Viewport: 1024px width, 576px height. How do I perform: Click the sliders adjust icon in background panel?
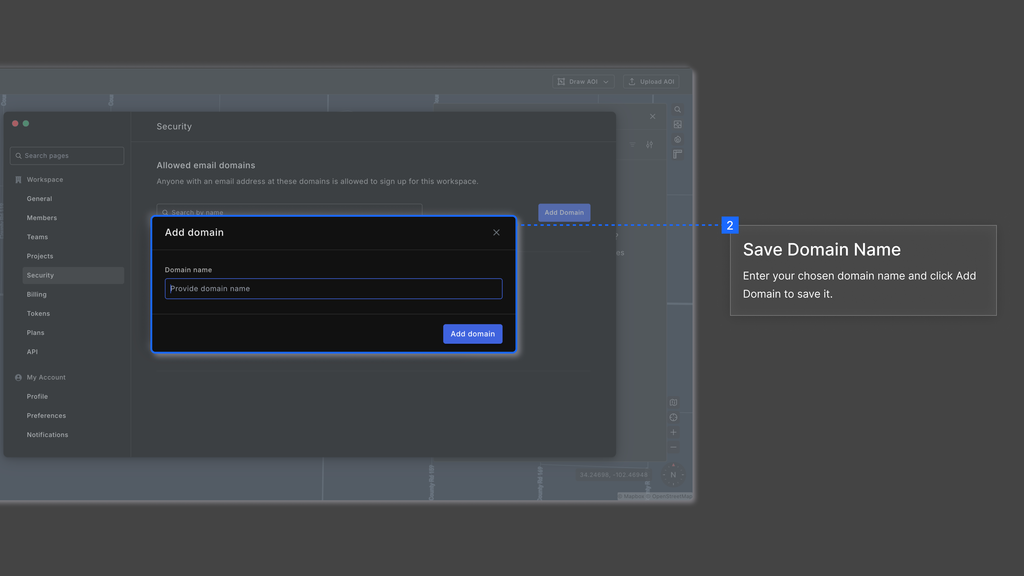click(x=649, y=145)
